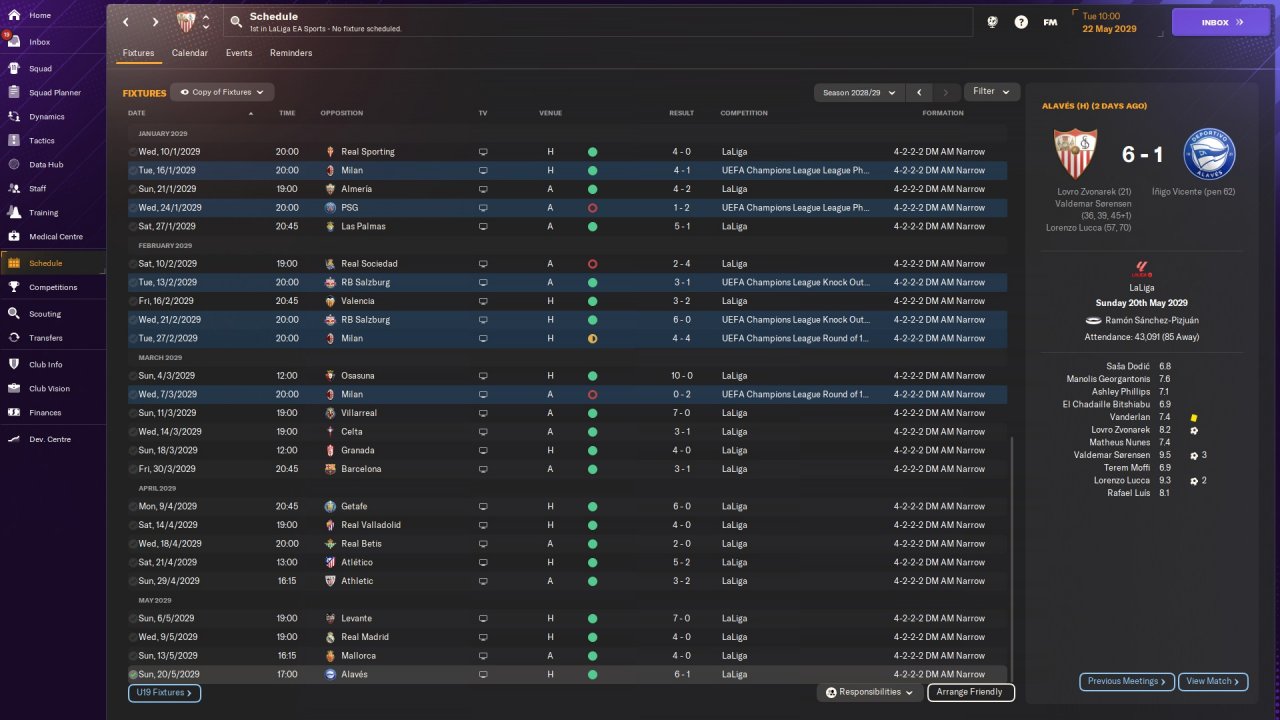Image resolution: width=1280 pixels, height=720 pixels.
Task: Open the Squad shirt icon
Action: pyautogui.click(x=14, y=69)
